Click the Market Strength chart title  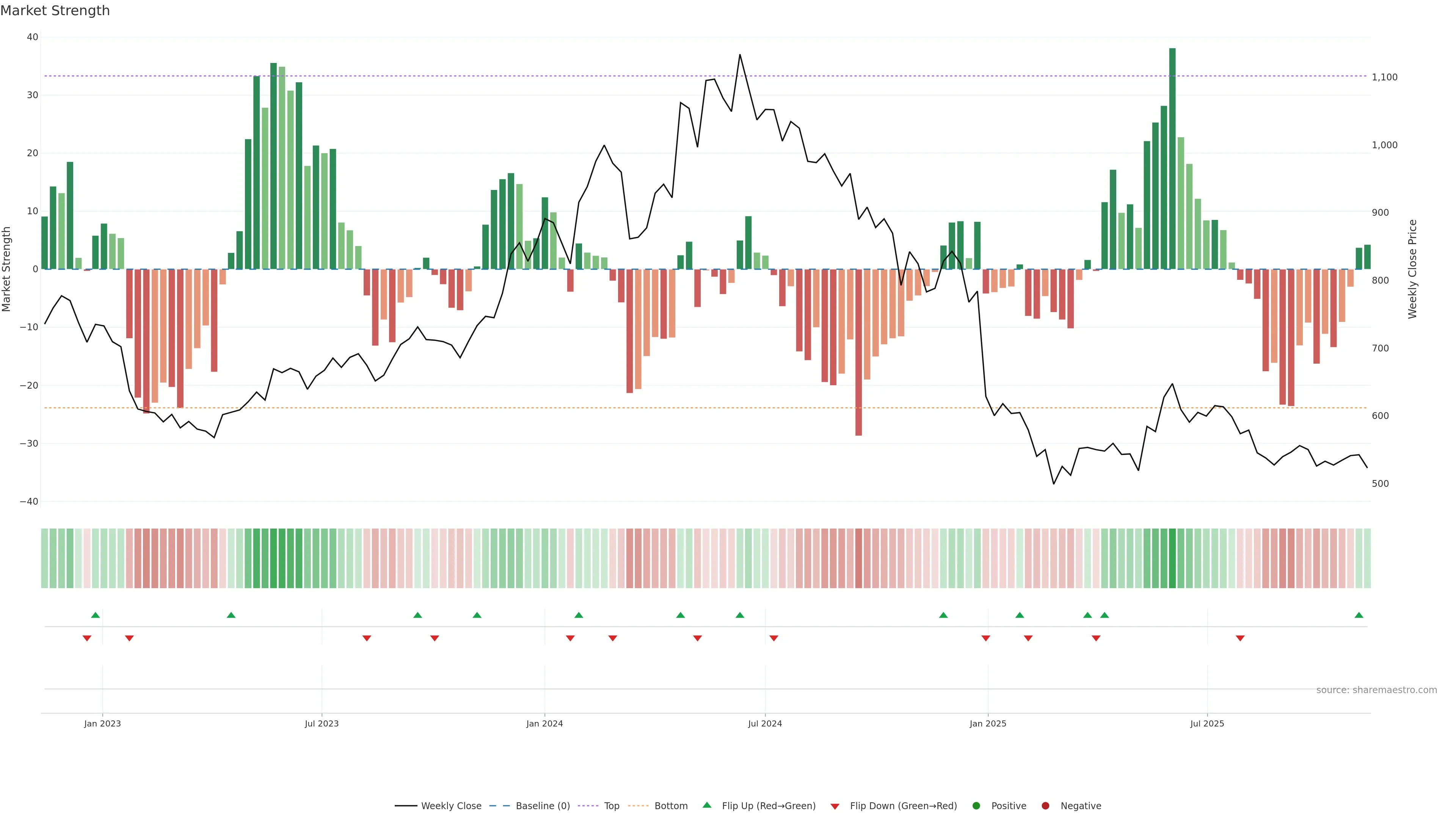(x=55, y=11)
